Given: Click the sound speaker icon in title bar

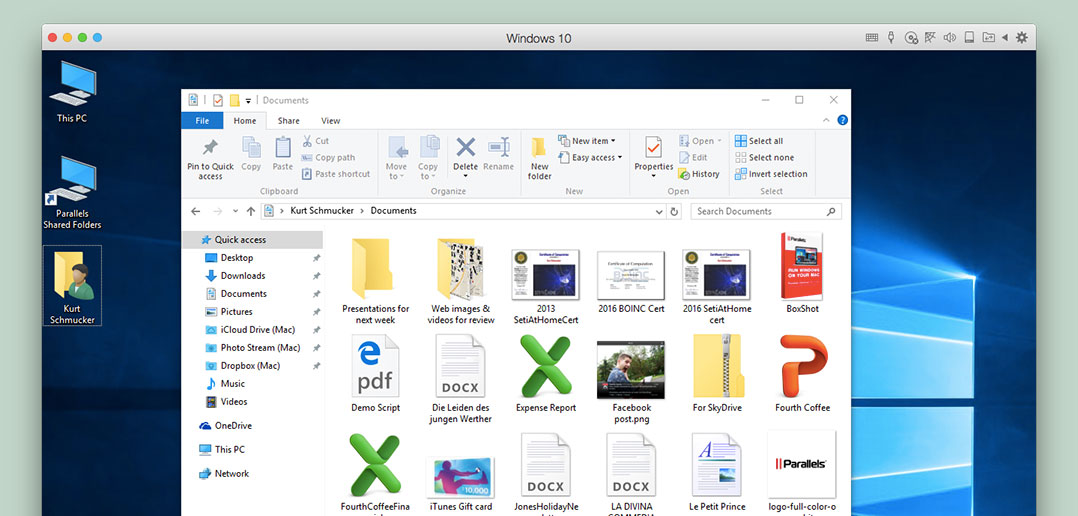Looking at the screenshot, I should tap(950, 38).
